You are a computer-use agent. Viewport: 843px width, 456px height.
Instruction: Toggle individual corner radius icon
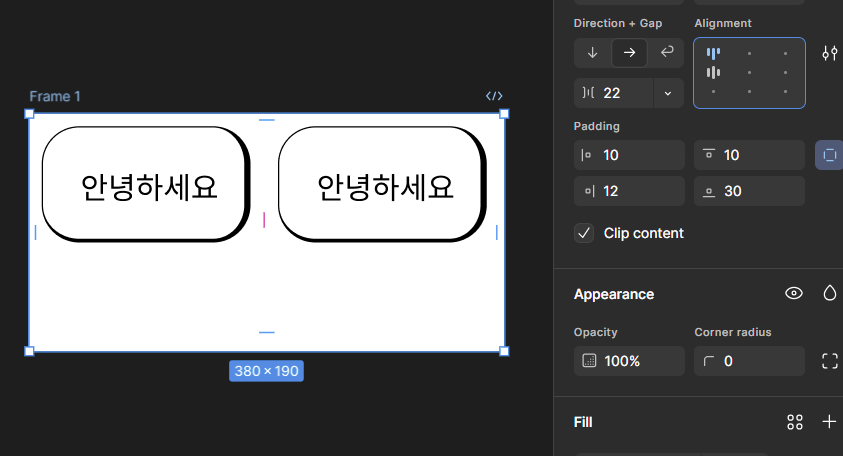pyautogui.click(x=830, y=361)
